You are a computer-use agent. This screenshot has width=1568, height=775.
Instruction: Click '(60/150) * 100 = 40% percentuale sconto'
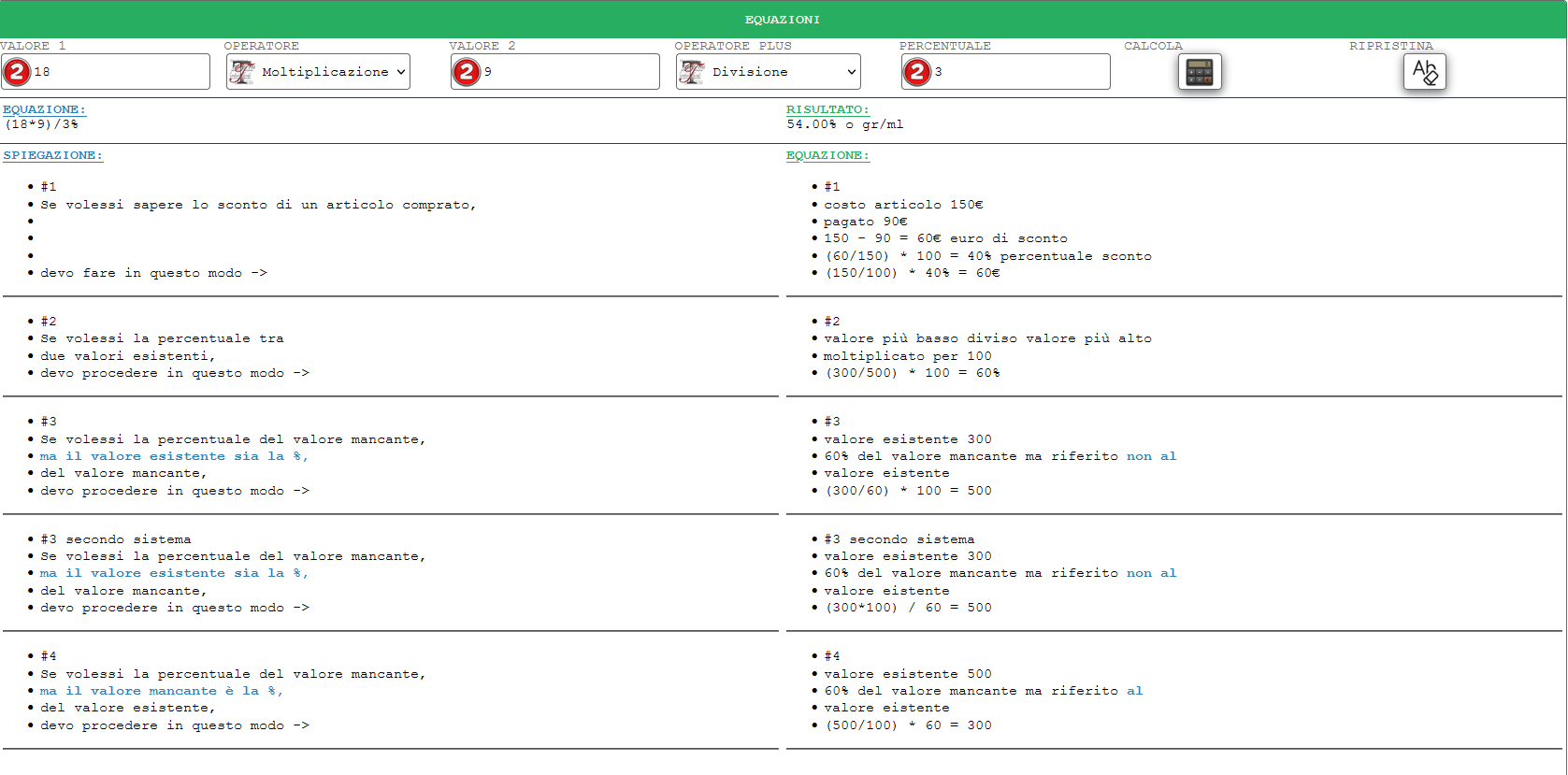[988, 256]
